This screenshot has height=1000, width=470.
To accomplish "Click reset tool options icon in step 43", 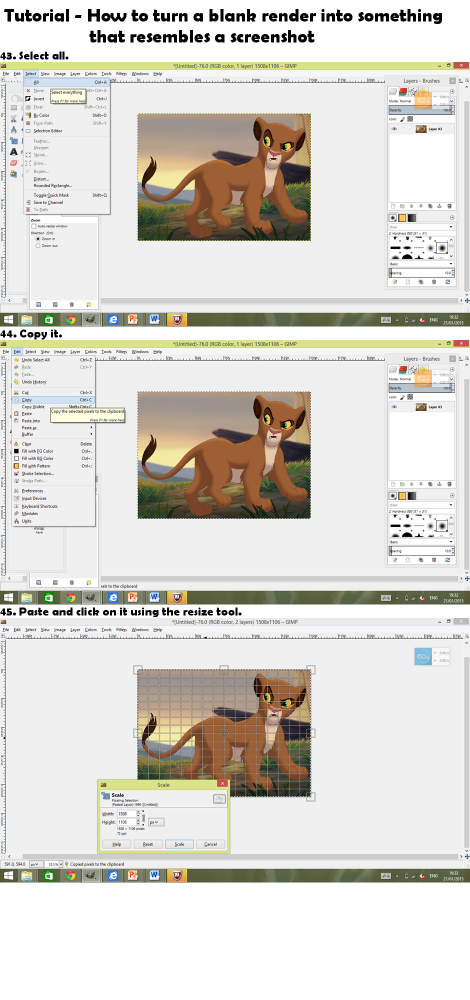I will tap(89, 304).
